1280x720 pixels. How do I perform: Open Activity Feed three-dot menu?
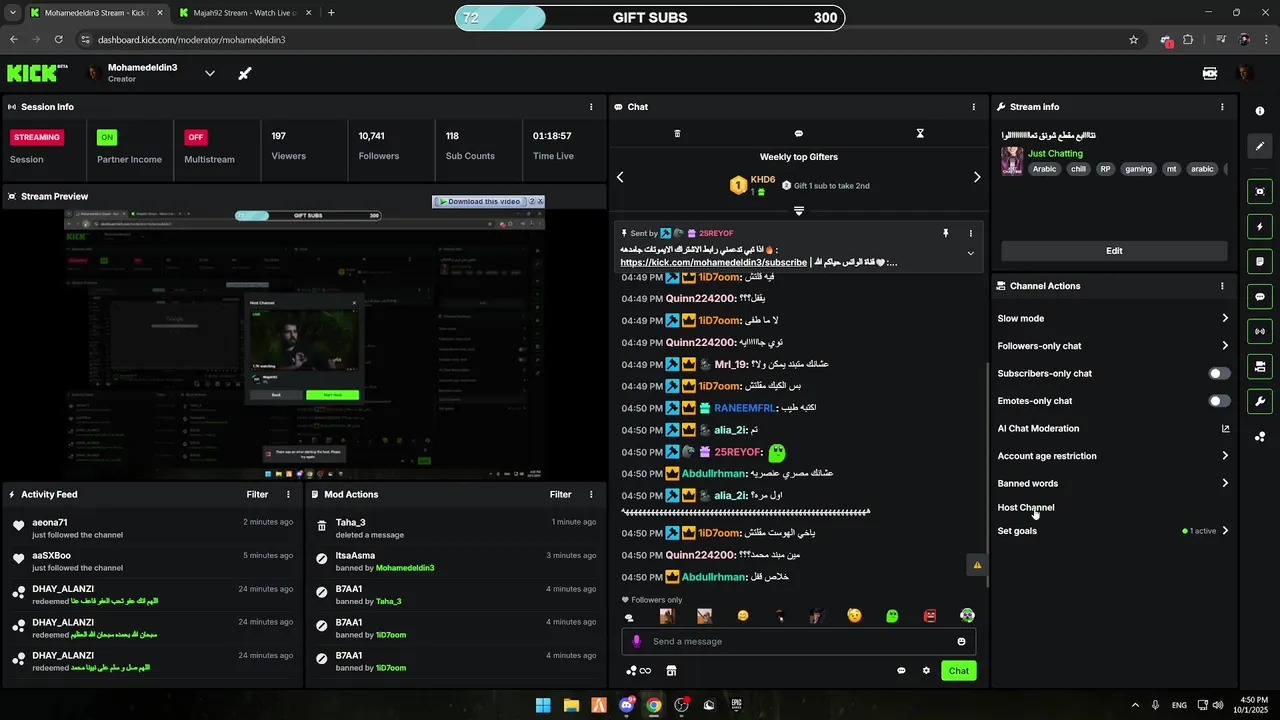coord(289,494)
